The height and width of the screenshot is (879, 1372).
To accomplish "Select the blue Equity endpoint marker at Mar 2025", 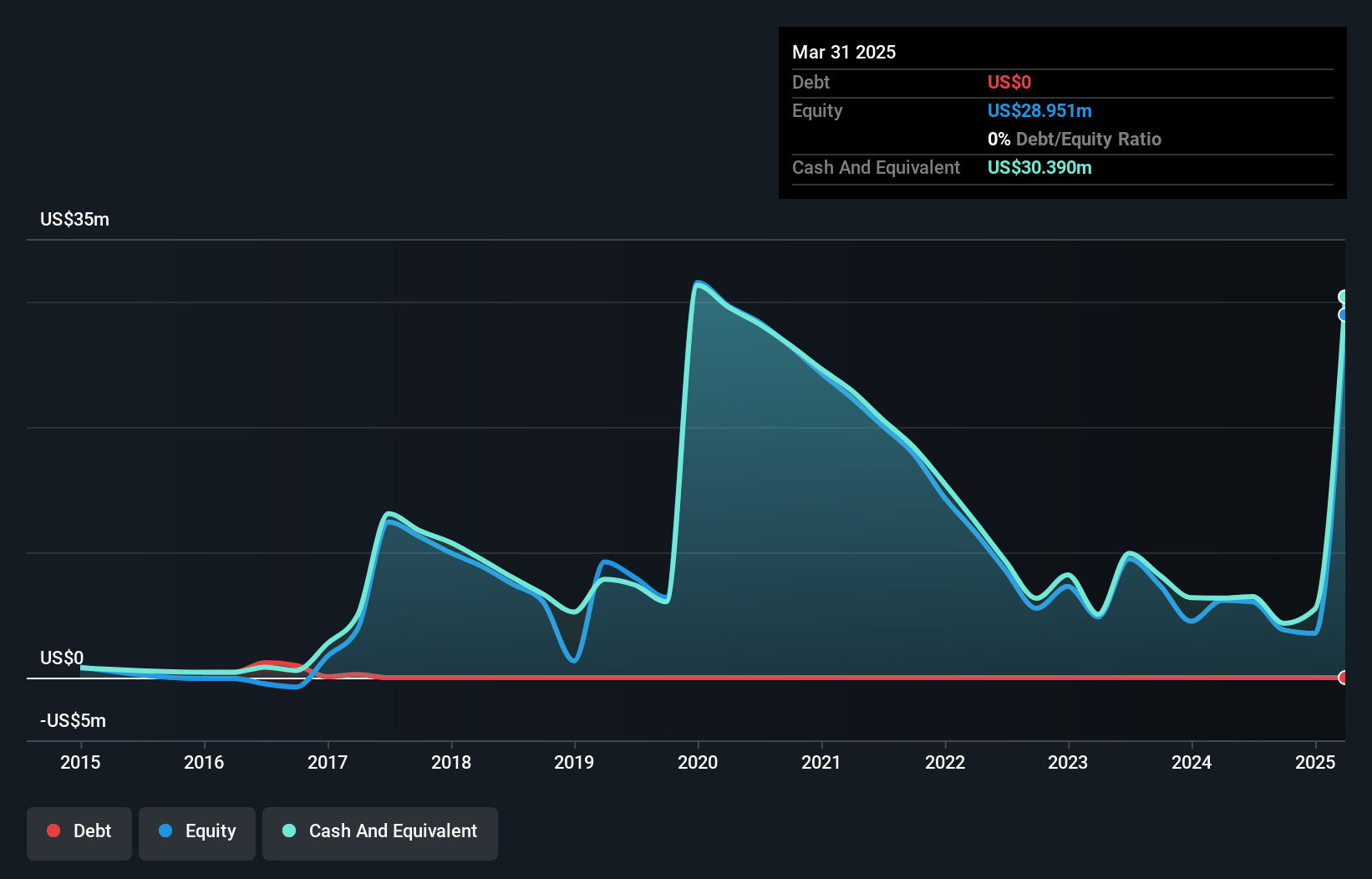I will click(x=1343, y=315).
